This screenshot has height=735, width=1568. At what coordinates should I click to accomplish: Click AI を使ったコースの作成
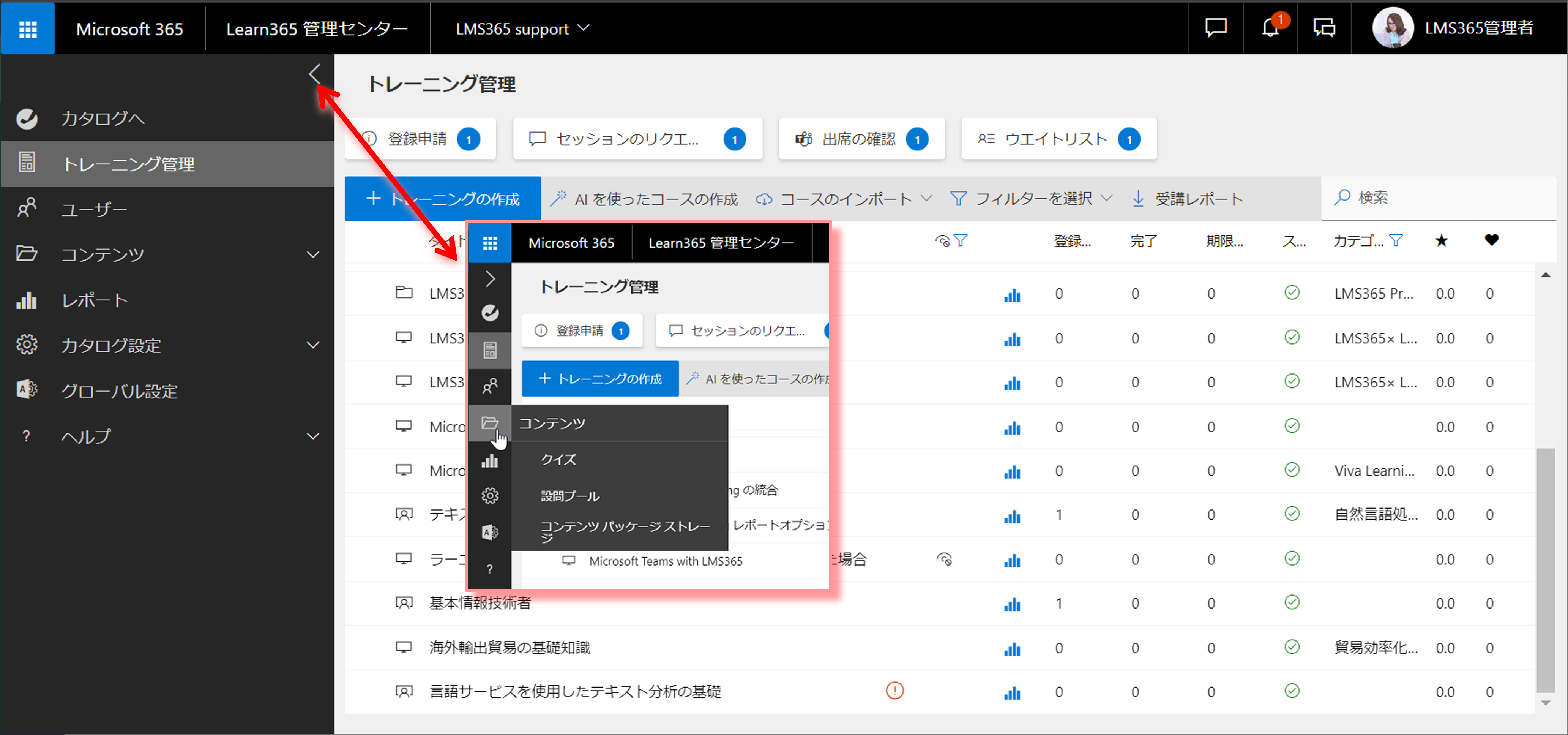(x=644, y=199)
